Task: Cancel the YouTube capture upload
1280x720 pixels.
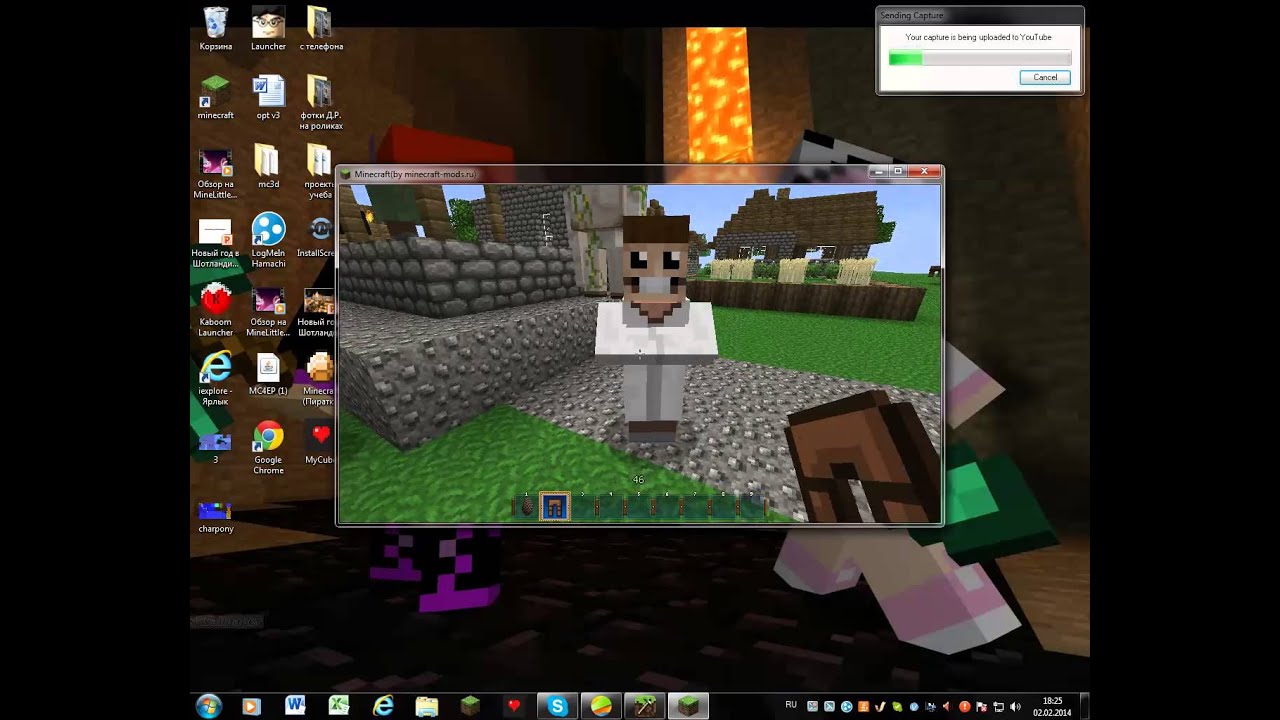Action: click(1045, 77)
